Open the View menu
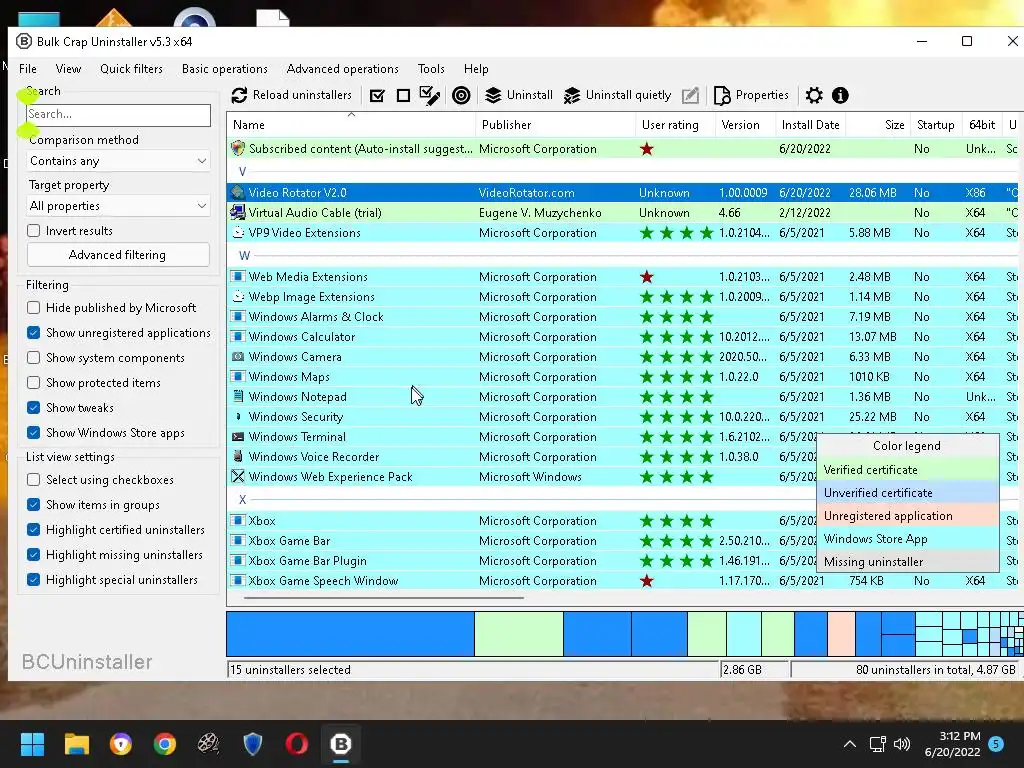Viewport: 1024px width, 768px height. 68,69
